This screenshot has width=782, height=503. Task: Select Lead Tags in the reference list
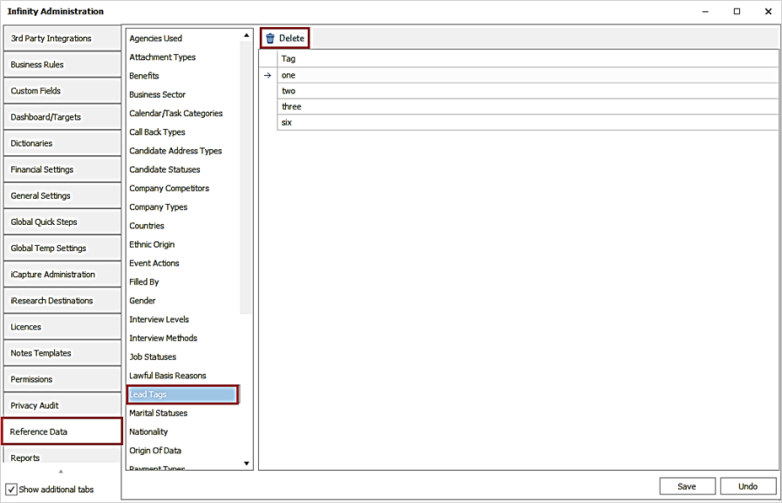click(182, 395)
